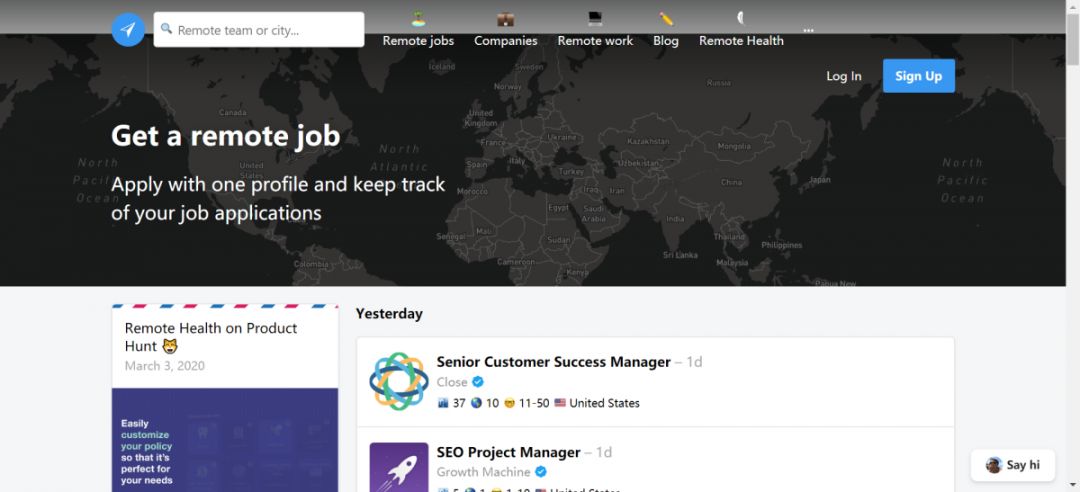
Task: Open Senior Customer Success Manager job
Action: [553, 362]
